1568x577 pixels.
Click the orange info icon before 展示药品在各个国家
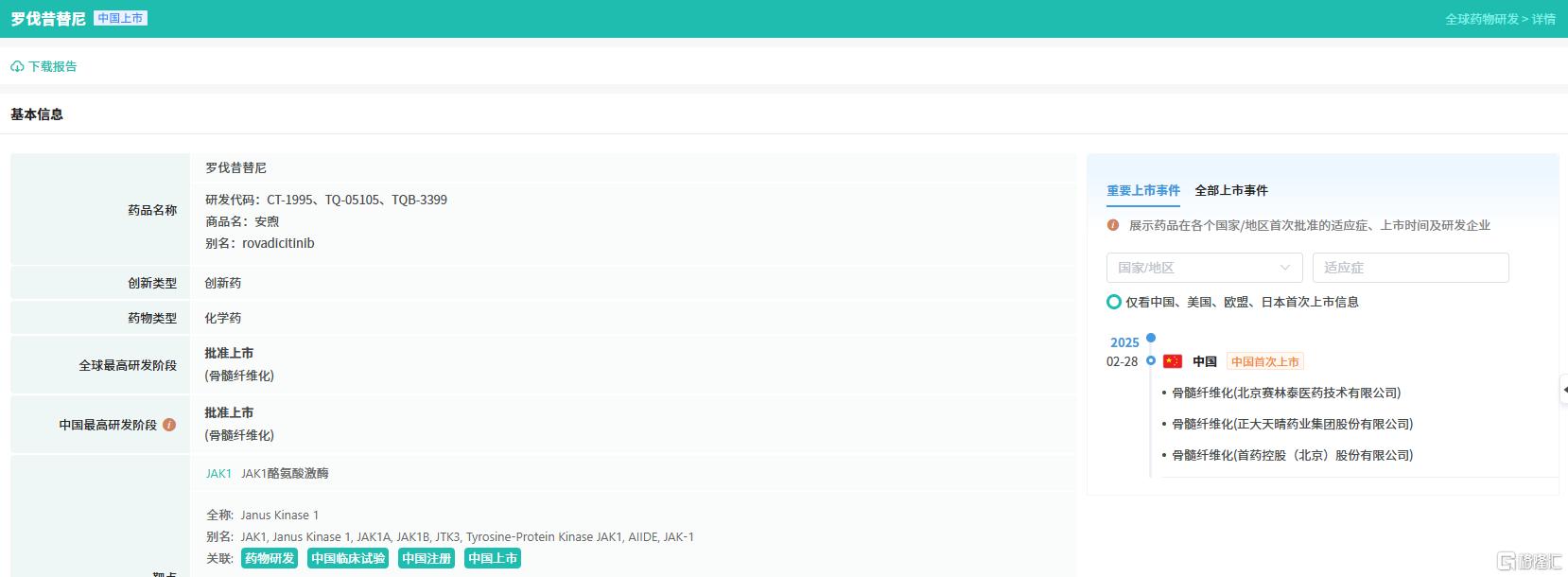click(1113, 225)
